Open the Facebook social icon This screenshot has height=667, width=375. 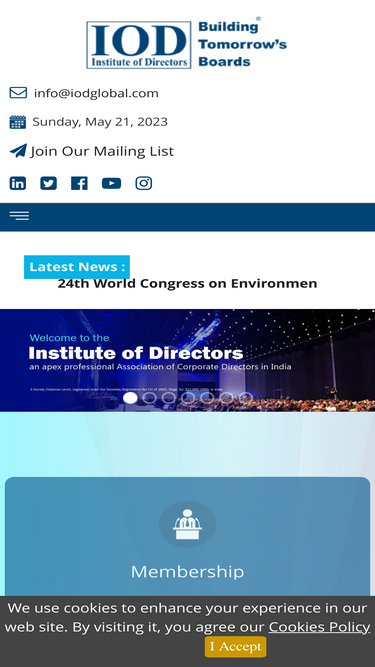(80, 183)
